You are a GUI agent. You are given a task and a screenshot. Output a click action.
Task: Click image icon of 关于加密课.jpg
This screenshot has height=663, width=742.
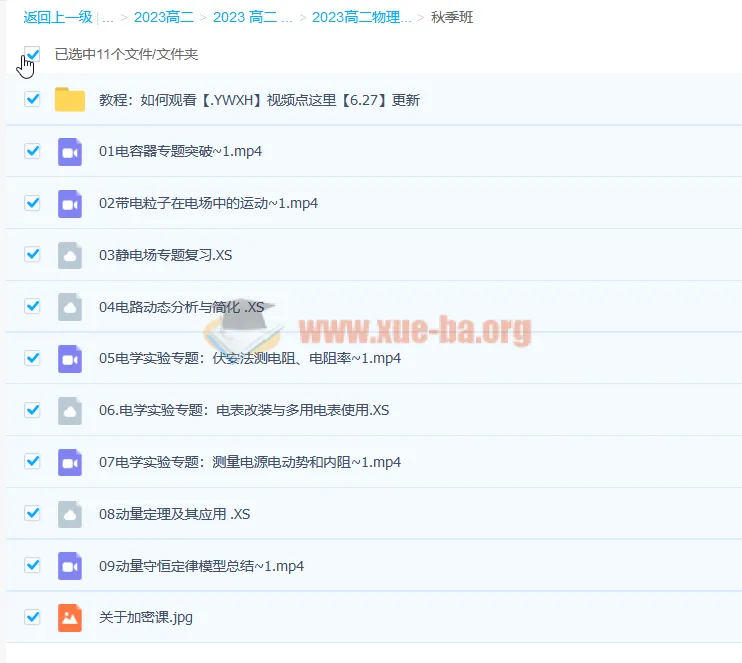tap(69, 617)
